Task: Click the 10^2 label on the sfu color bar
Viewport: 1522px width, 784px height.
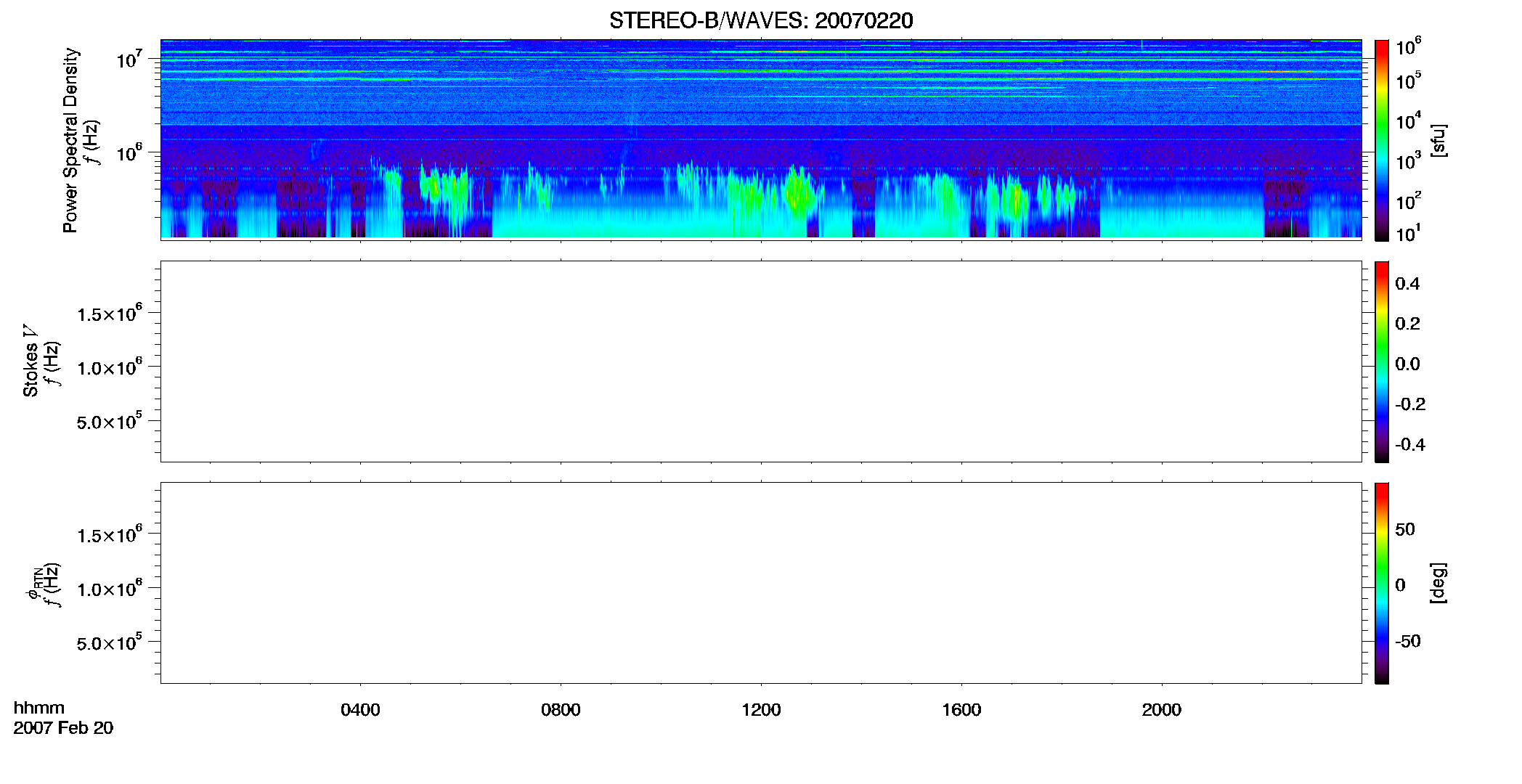Action: click(x=1408, y=201)
